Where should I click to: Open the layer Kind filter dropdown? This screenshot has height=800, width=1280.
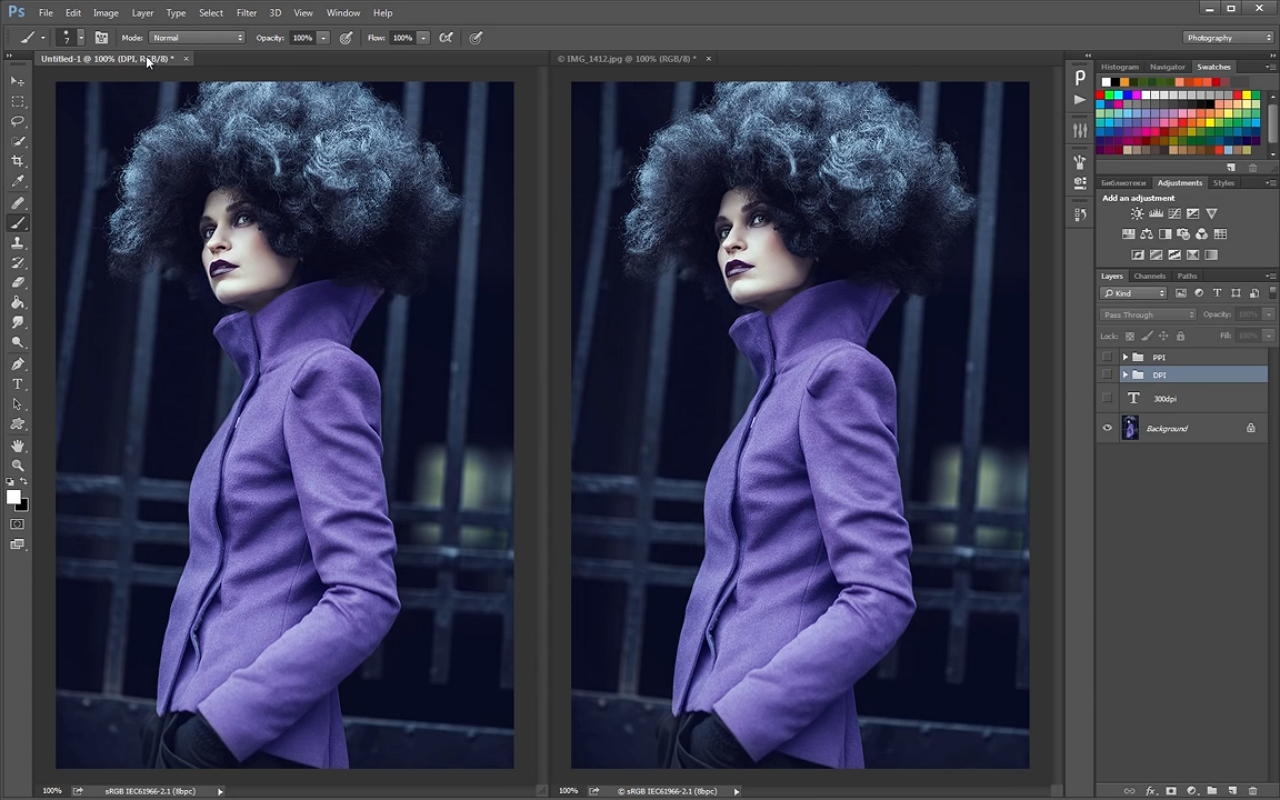[x=1134, y=293]
